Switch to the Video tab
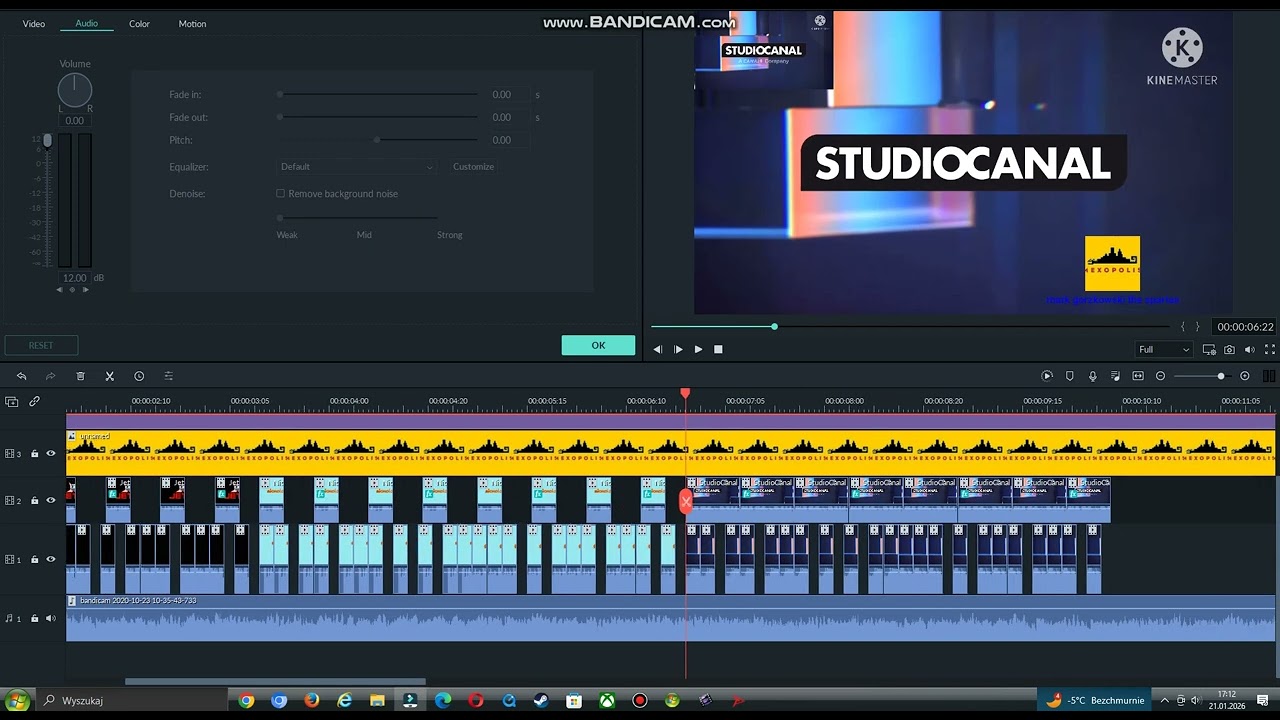Screen dimensions: 1280x720 [x=34, y=23]
